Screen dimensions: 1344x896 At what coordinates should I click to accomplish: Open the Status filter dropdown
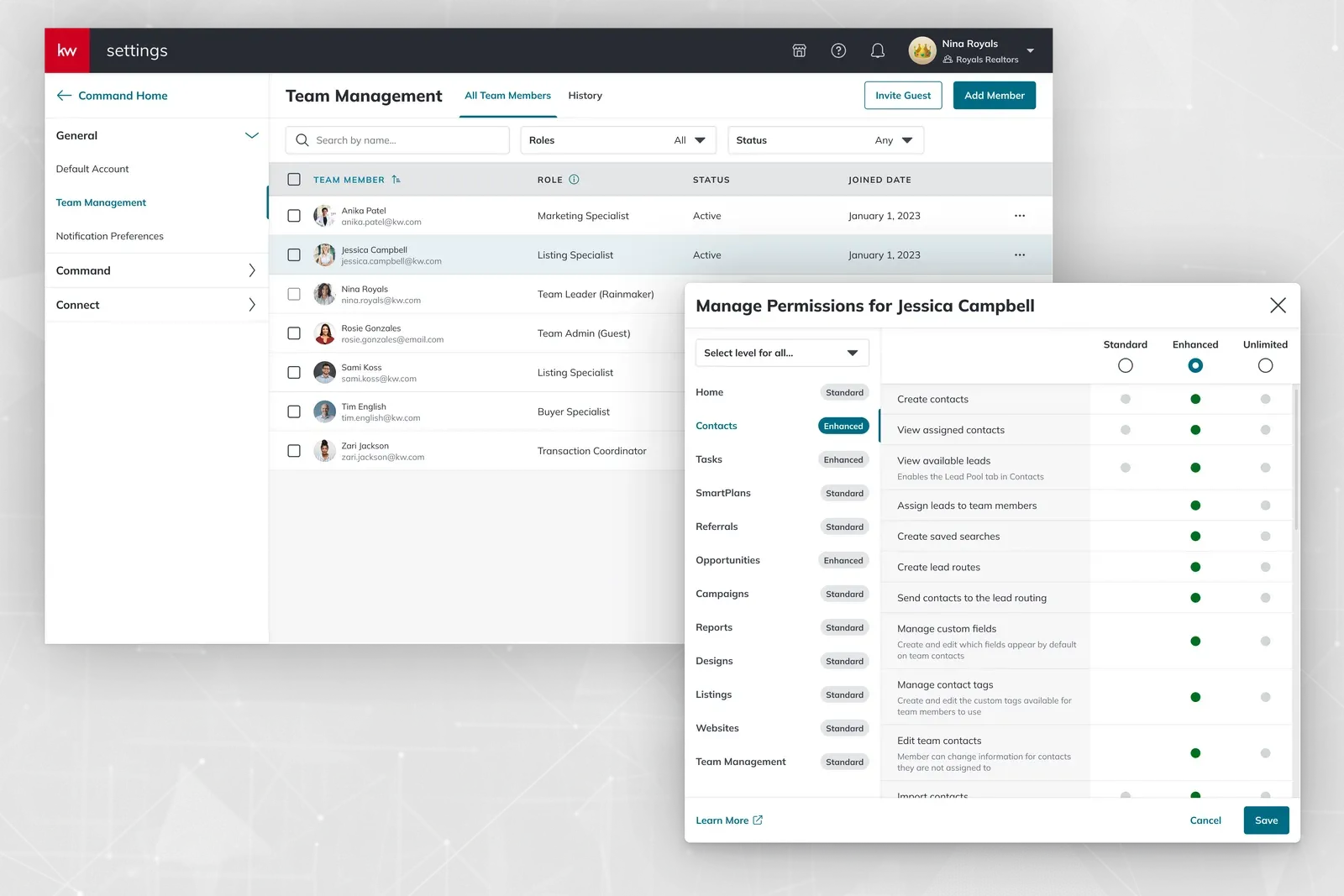click(826, 140)
